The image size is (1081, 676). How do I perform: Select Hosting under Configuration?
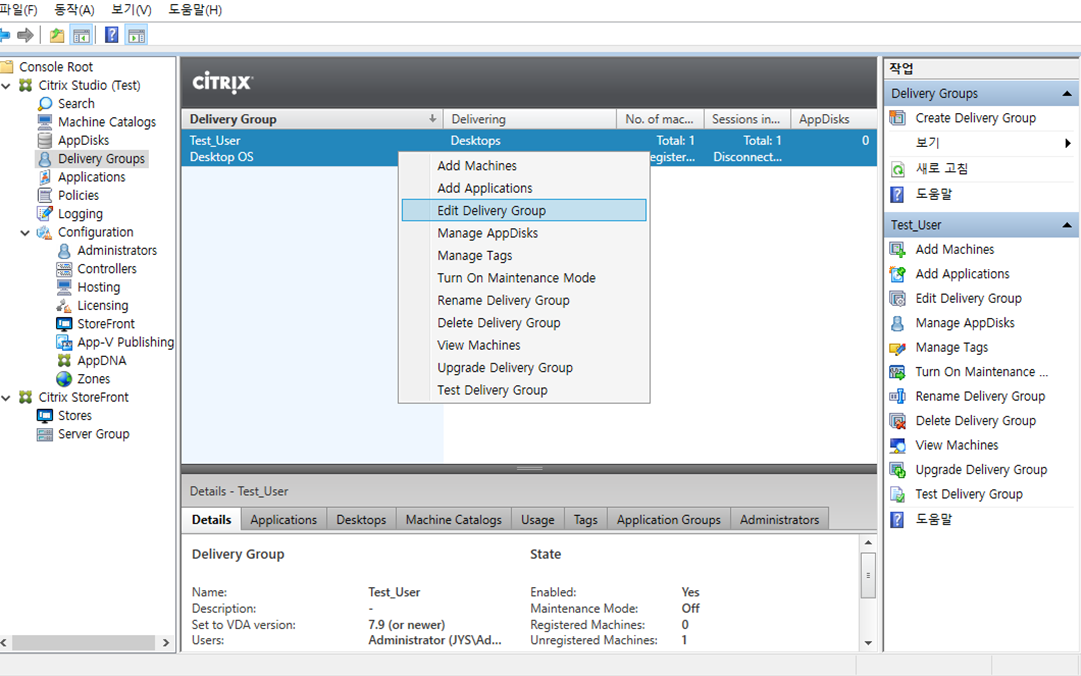click(x=99, y=287)
